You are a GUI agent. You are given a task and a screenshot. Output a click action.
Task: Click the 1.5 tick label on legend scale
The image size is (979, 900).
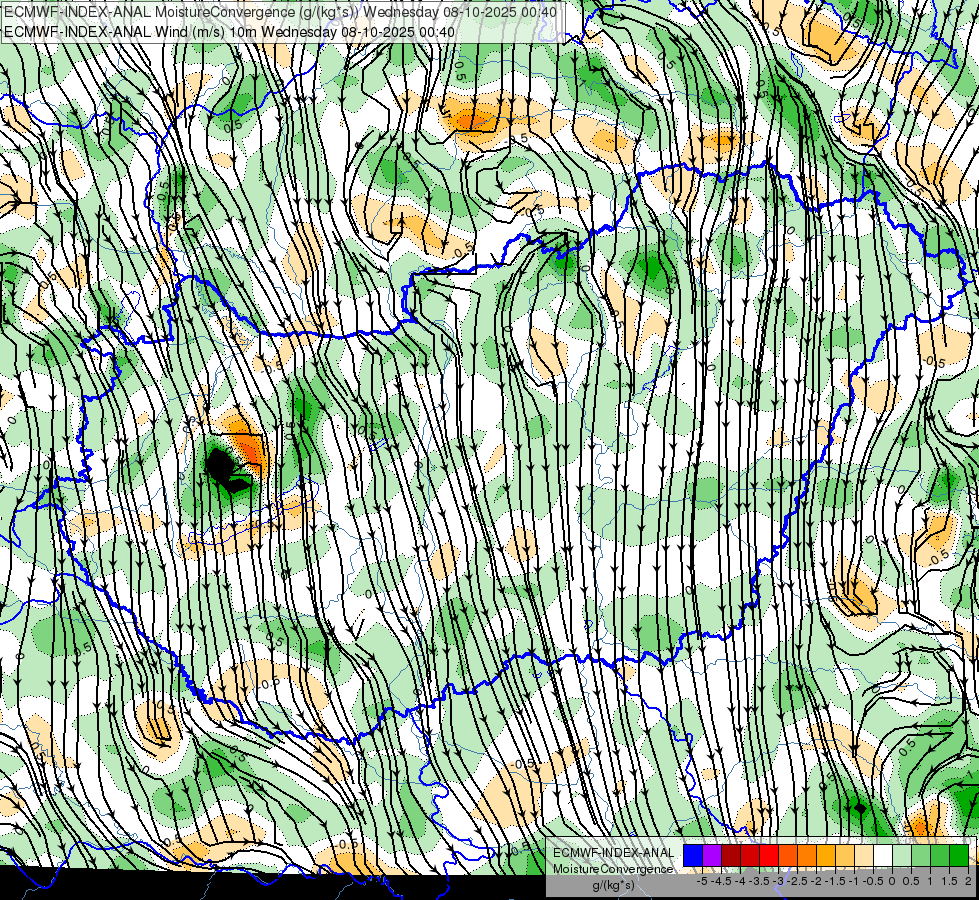point(950,881)
